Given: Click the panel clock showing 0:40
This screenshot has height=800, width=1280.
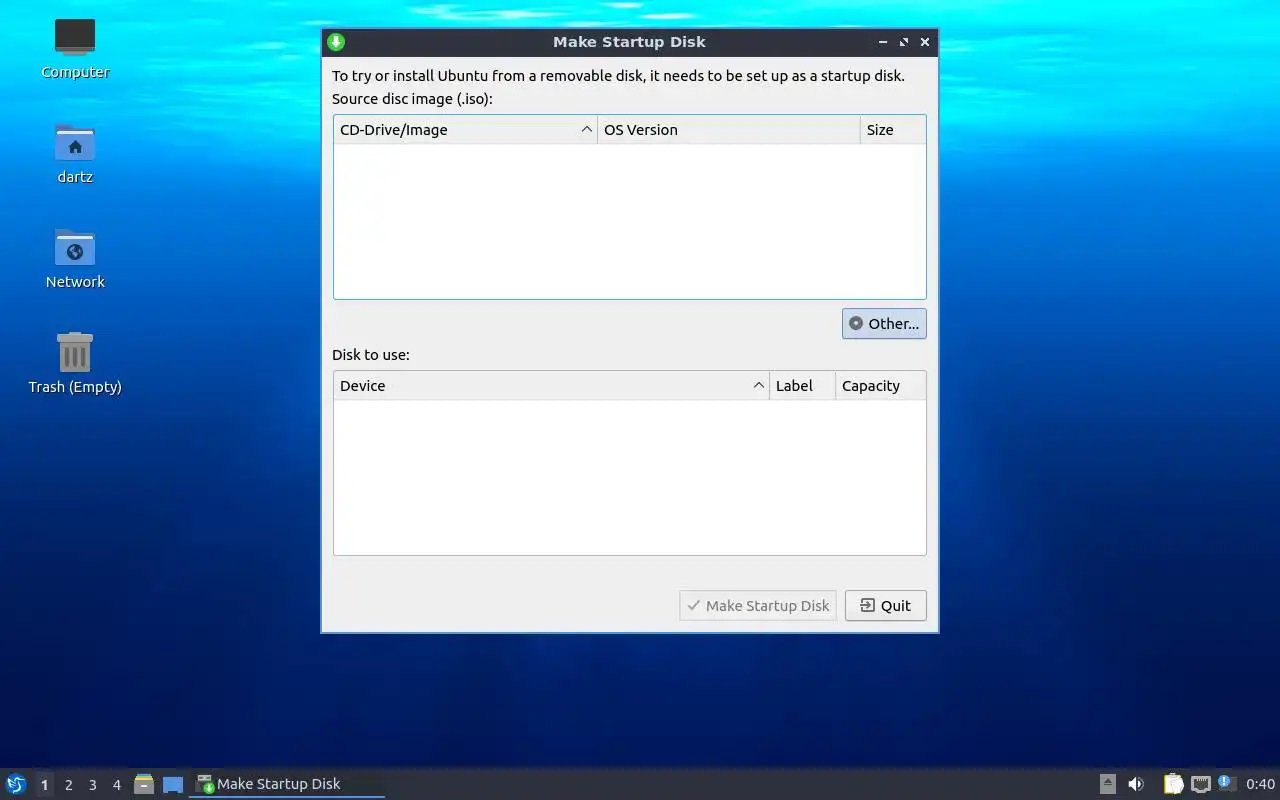Looking at the screenshot, I should pyautogui.click(x=1260, y=784).
